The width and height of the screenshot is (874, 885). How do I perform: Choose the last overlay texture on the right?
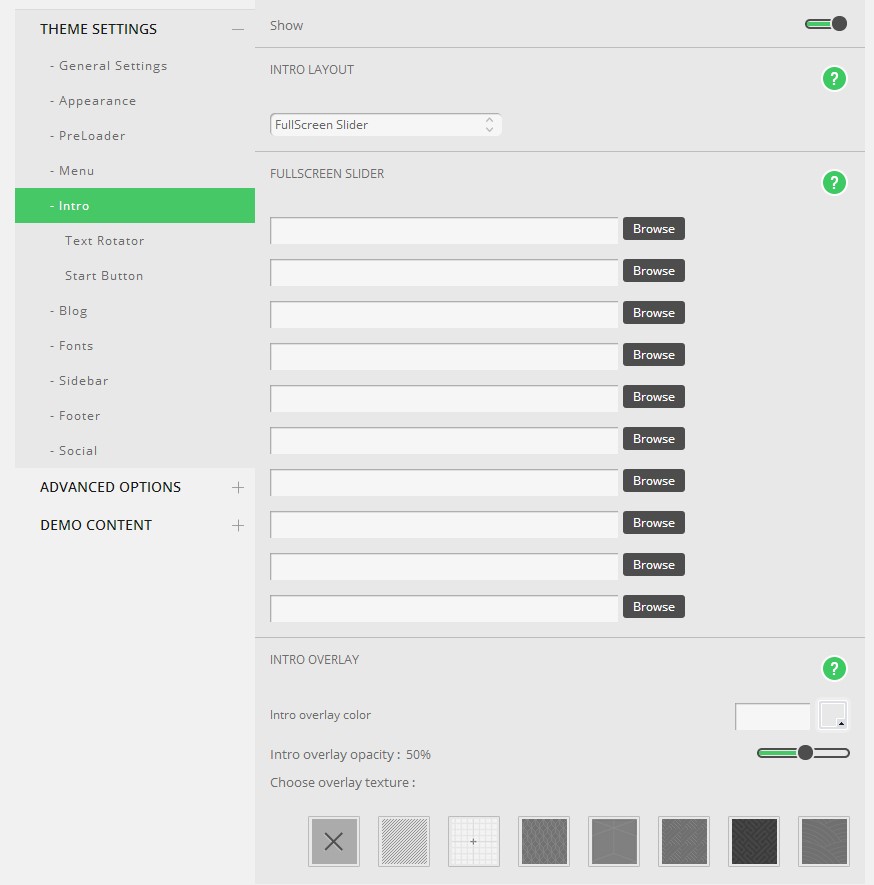(x=824, y=841)
